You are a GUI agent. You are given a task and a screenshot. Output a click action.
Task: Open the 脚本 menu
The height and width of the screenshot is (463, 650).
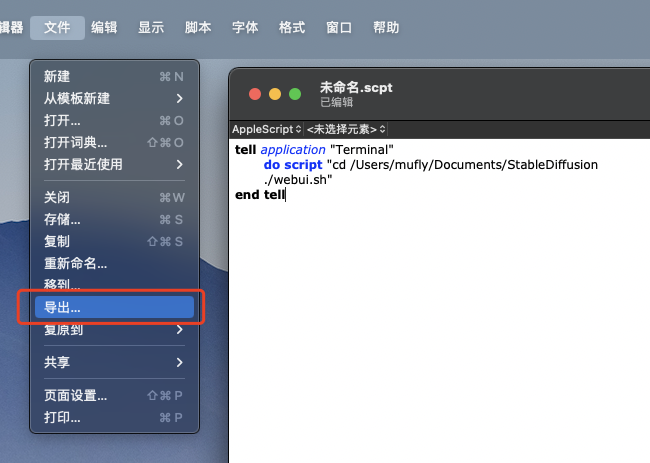coord(198,28)
